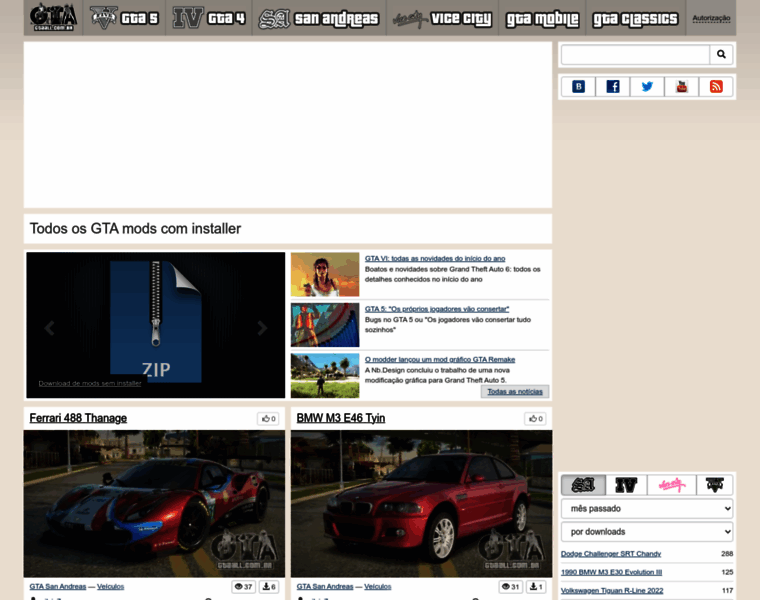Open the GTA Classics section

(635, 18)
